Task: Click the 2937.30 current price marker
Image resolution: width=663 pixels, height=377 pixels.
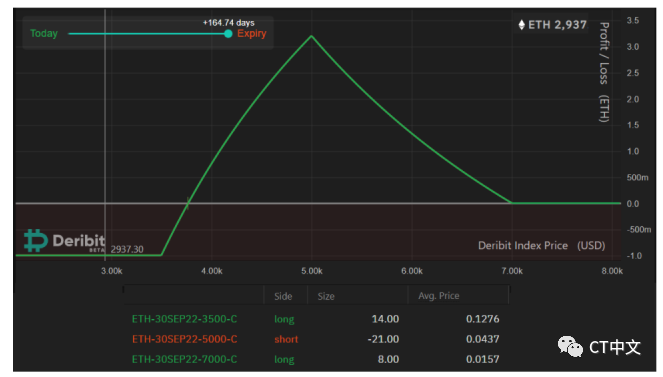Action: [127, 249]
